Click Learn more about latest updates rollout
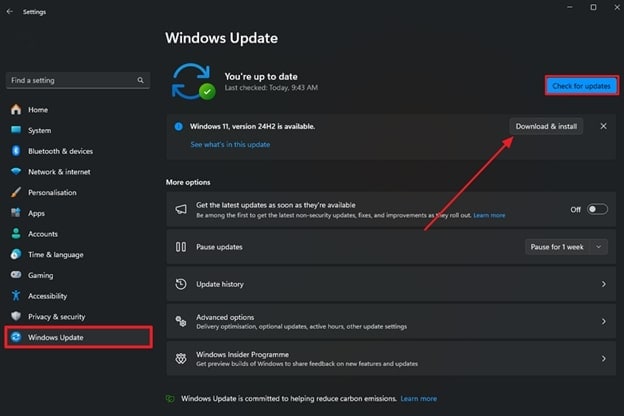The height and width of the screenshot is (416, 624). point(489,215)
